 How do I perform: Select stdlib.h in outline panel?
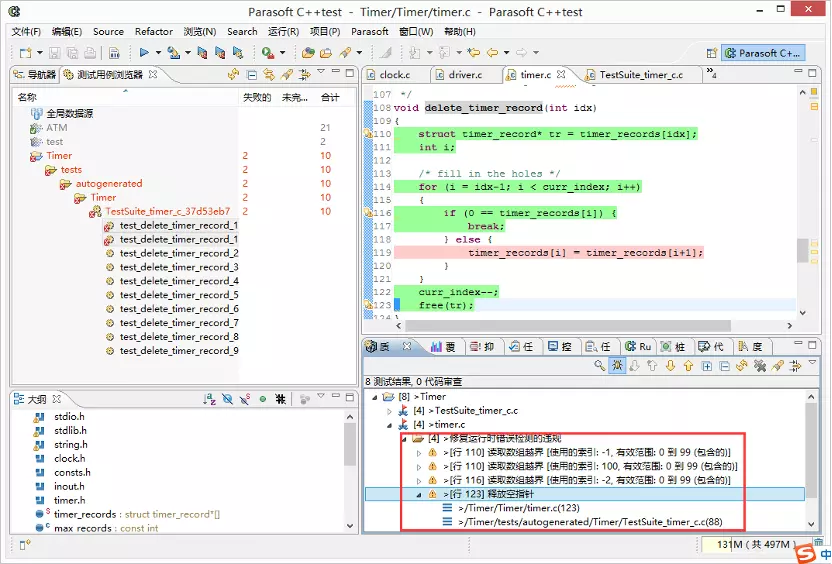71,431
